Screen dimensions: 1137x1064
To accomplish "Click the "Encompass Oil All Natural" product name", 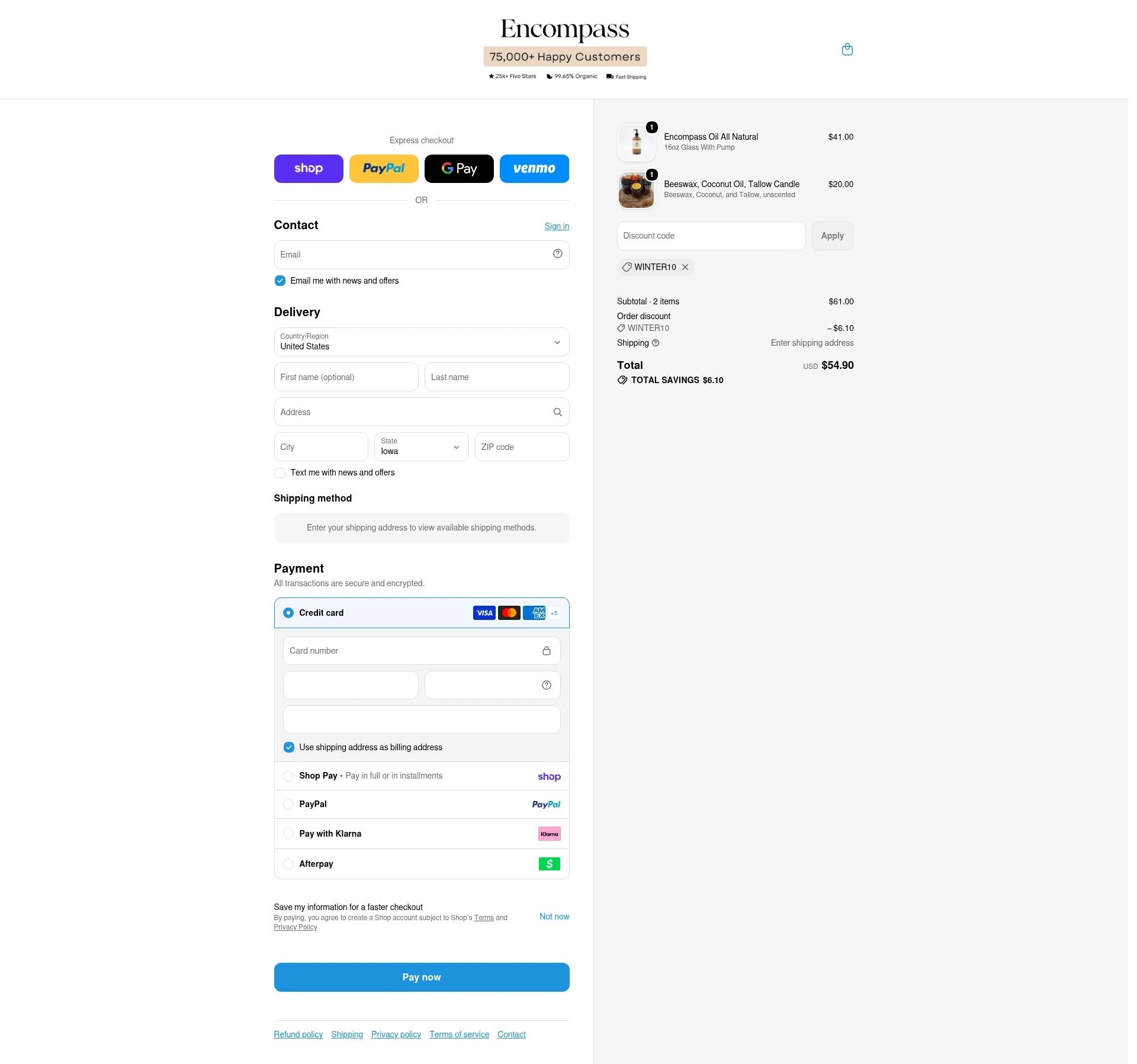I will [711, 137].
